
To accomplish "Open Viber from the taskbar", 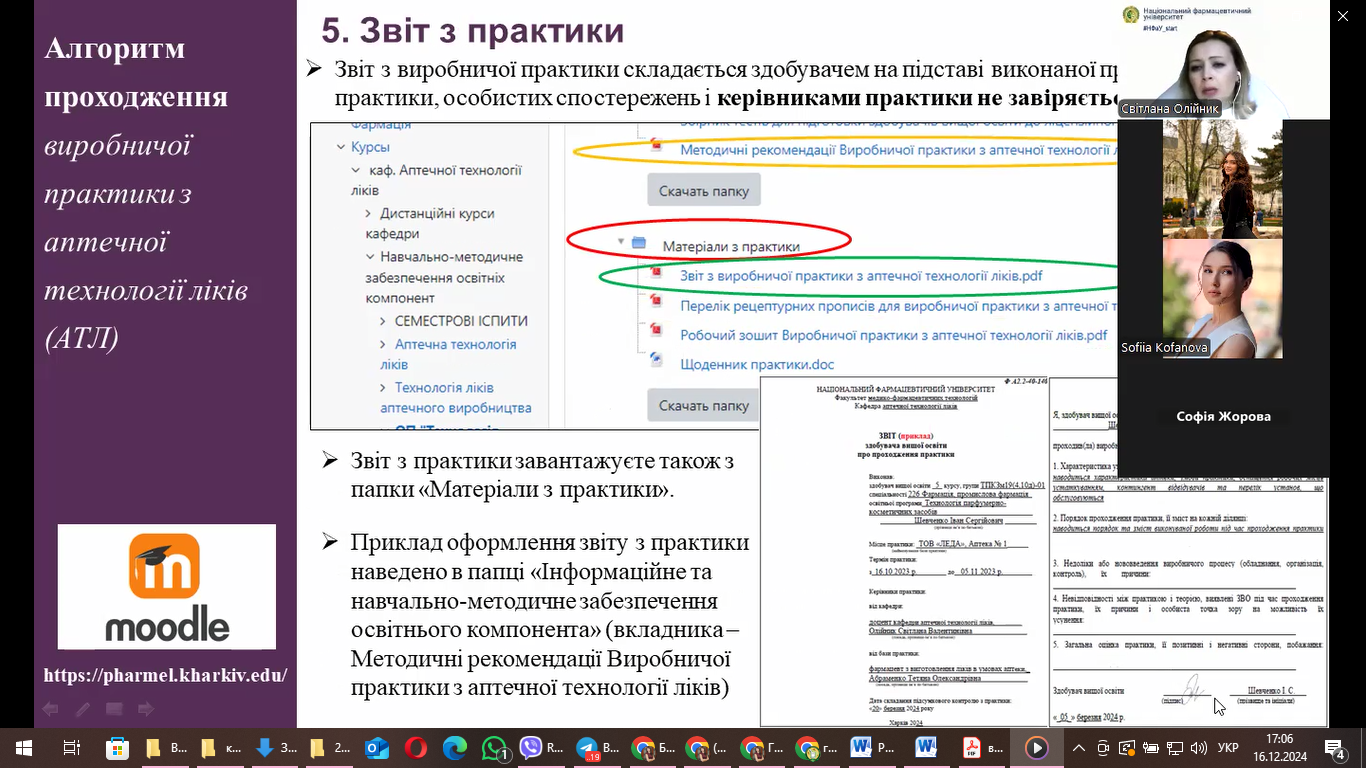I will click(541, 747).
